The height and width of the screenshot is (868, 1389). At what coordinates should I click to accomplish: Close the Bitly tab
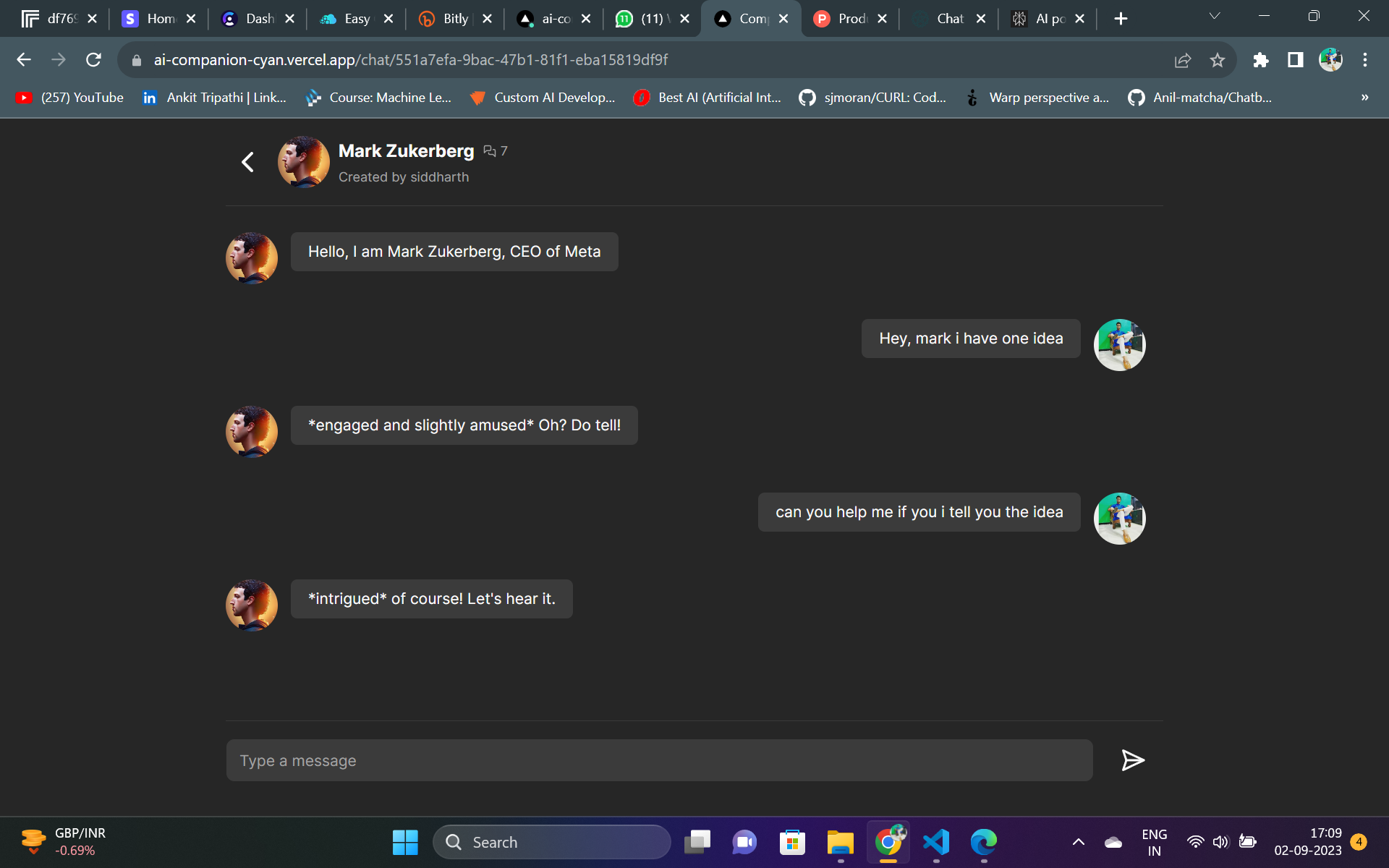[488, 19]
